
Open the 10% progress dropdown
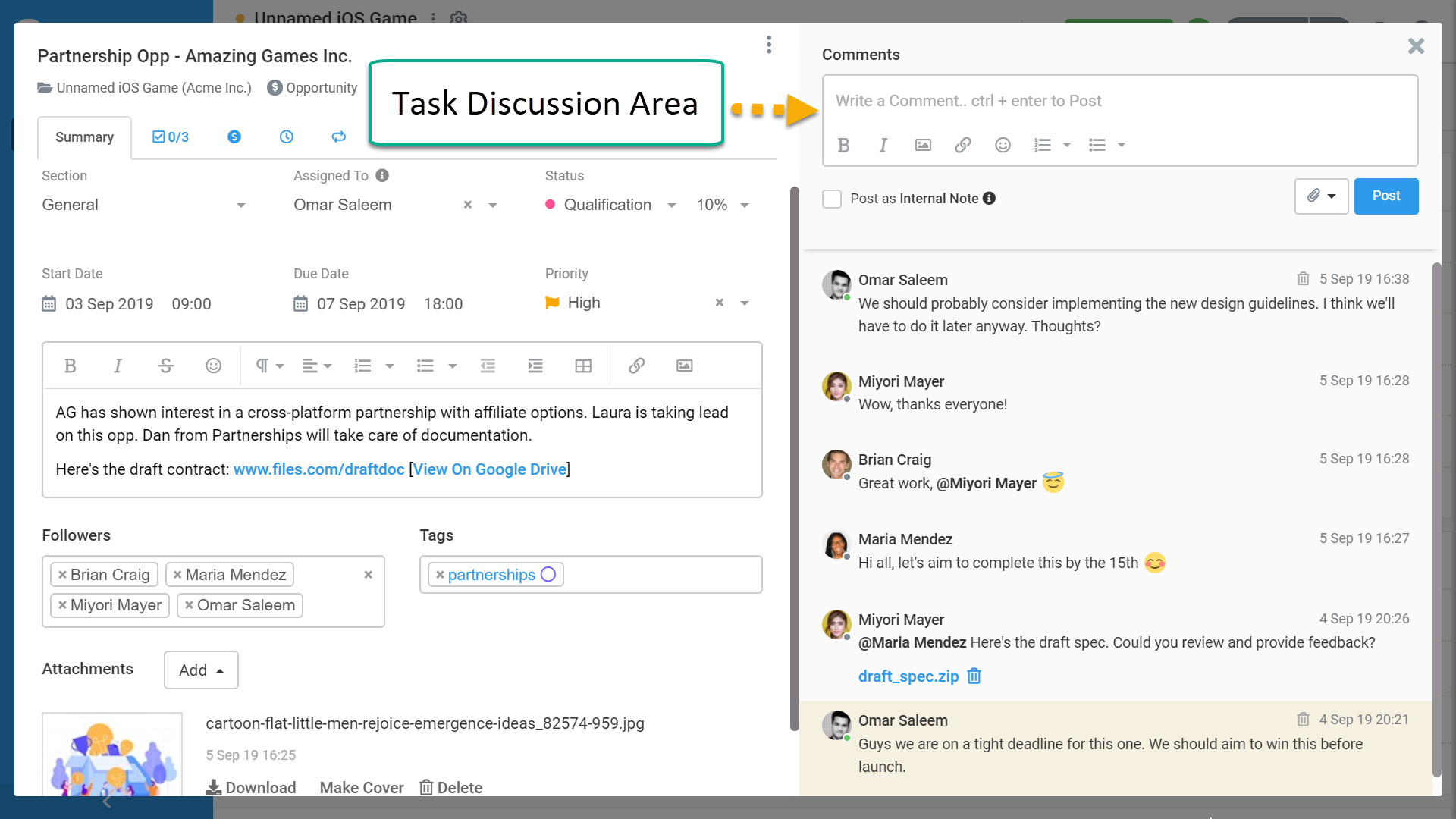click(745, 206)
